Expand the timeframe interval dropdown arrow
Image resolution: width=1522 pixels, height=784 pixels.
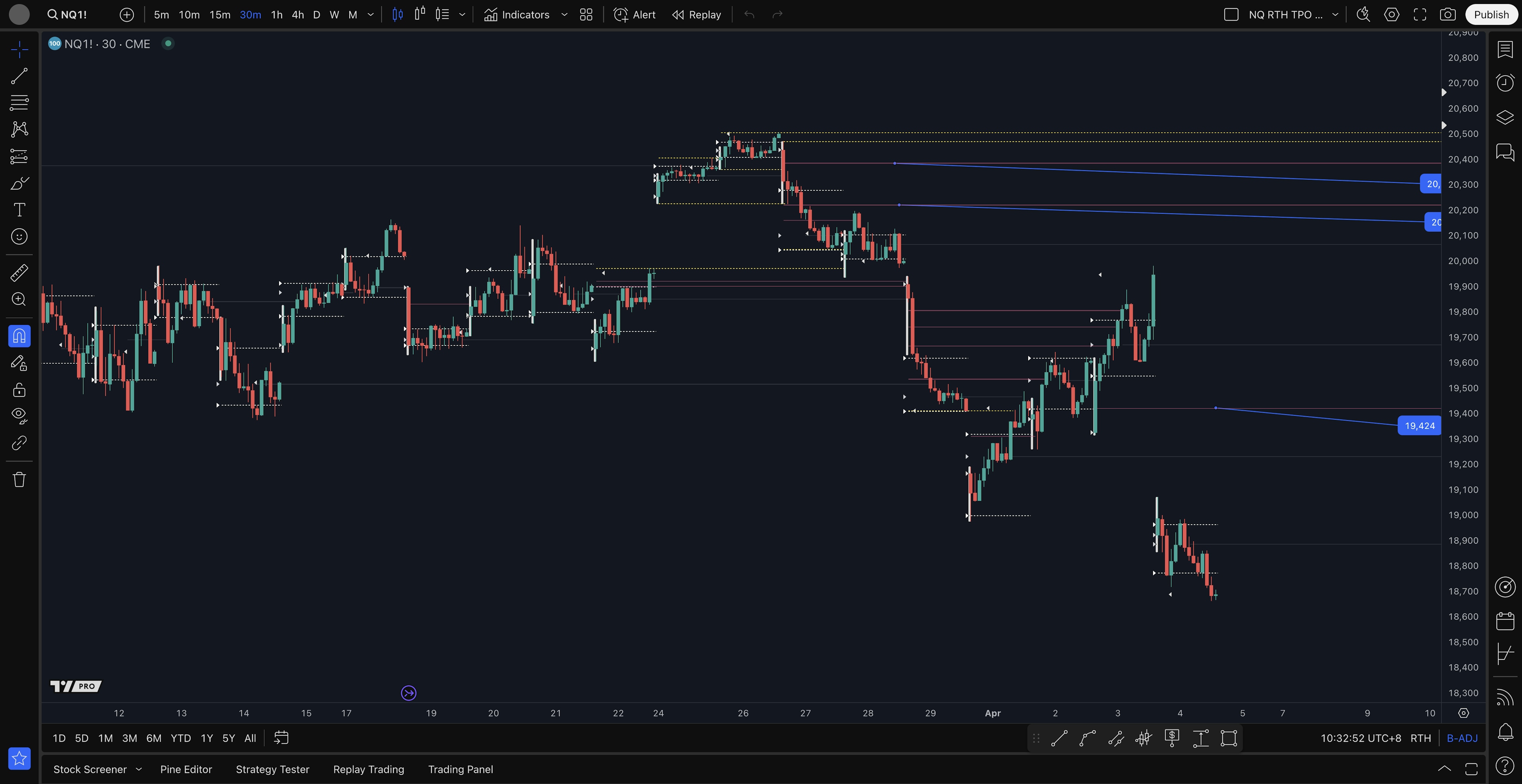tap(371, 15)
